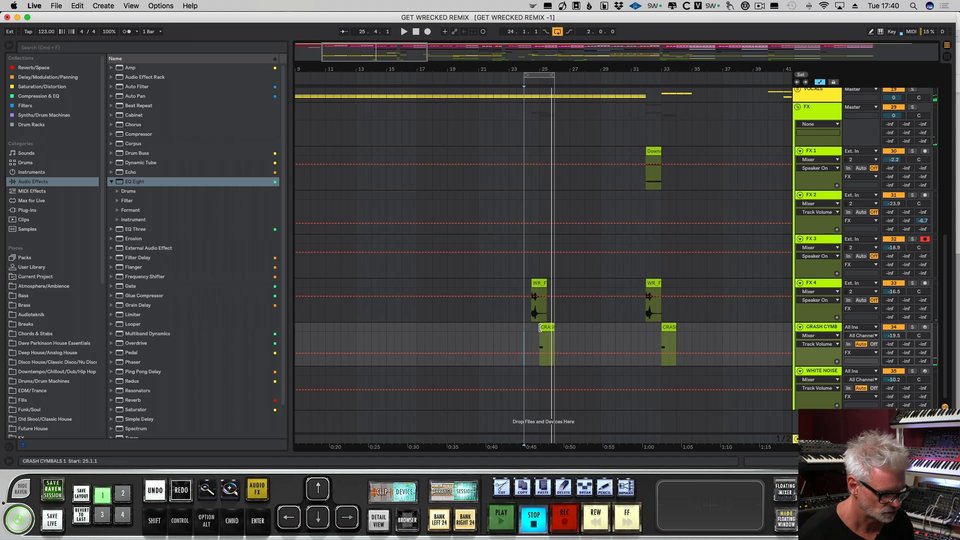Click the Delete icon in Raven toolbar

tap(563, 487)
